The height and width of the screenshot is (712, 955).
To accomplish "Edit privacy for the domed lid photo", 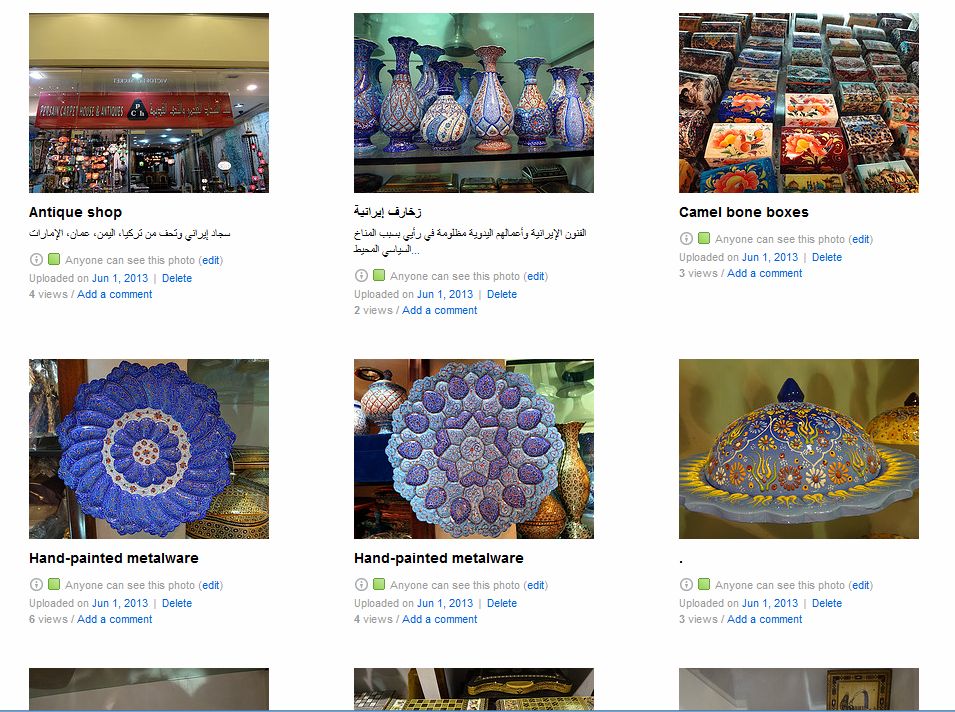I will coord(861,585).
